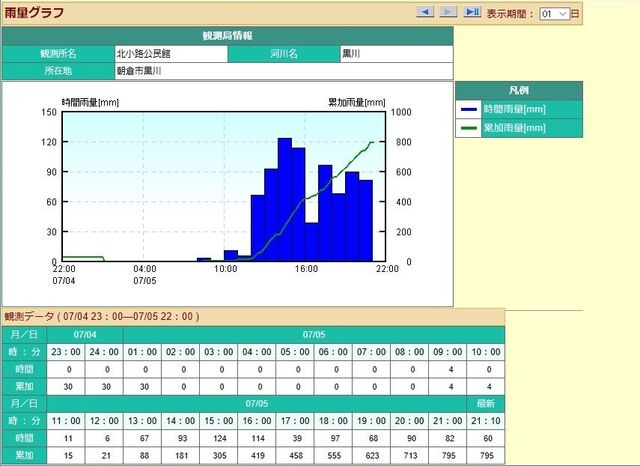Click the 観測データ section heading

point(102,317)
